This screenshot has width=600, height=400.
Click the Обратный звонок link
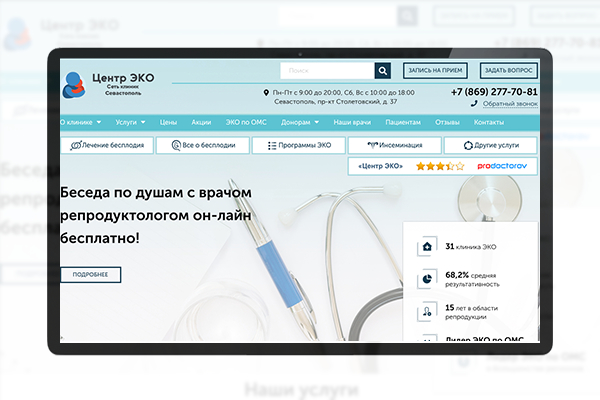click(x=510, y=104)
